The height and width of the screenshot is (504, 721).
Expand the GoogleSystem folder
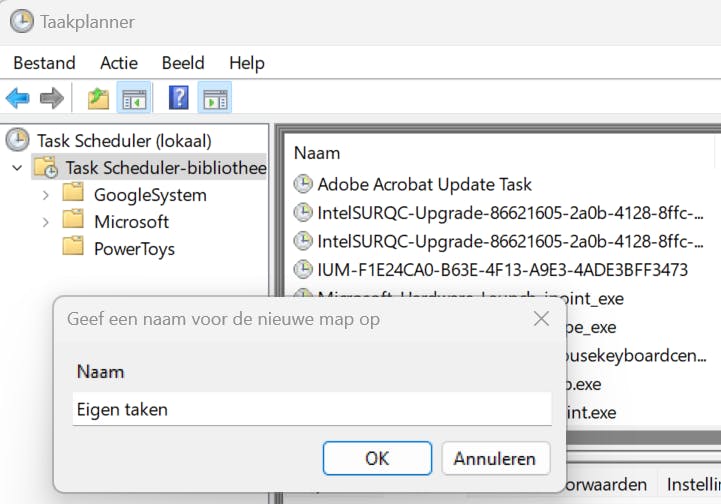click(45, 195)
